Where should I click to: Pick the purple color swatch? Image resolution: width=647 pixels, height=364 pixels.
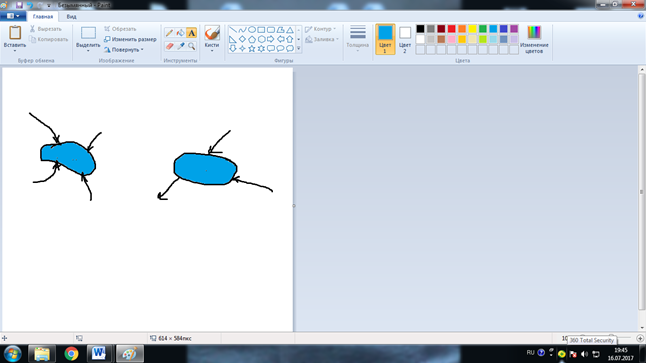(x=514, y=28)
